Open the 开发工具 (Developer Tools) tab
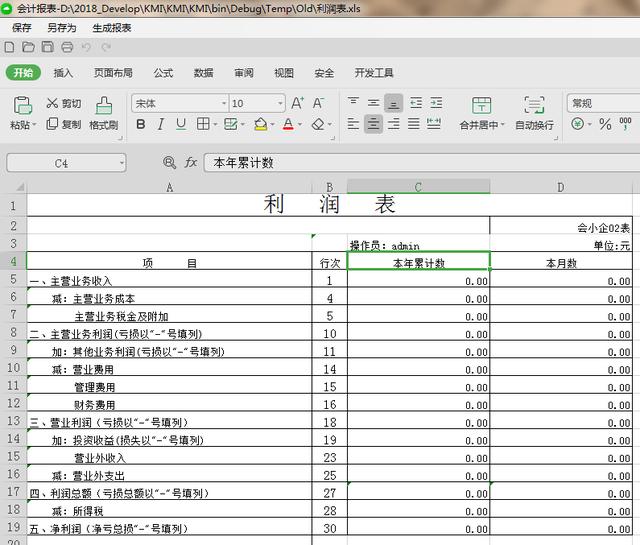 tap(374, 73)
